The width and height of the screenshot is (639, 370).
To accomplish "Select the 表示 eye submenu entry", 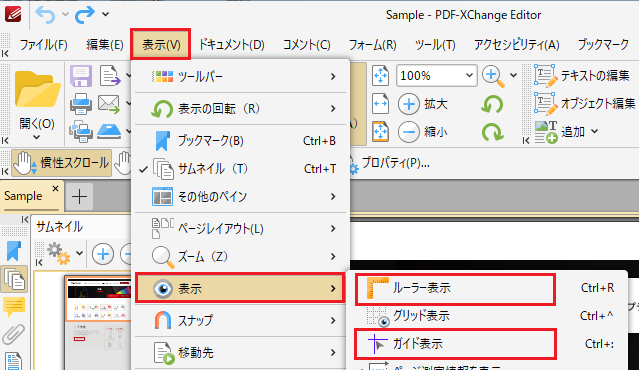I will pyautogui.click(x=240, y=288).
